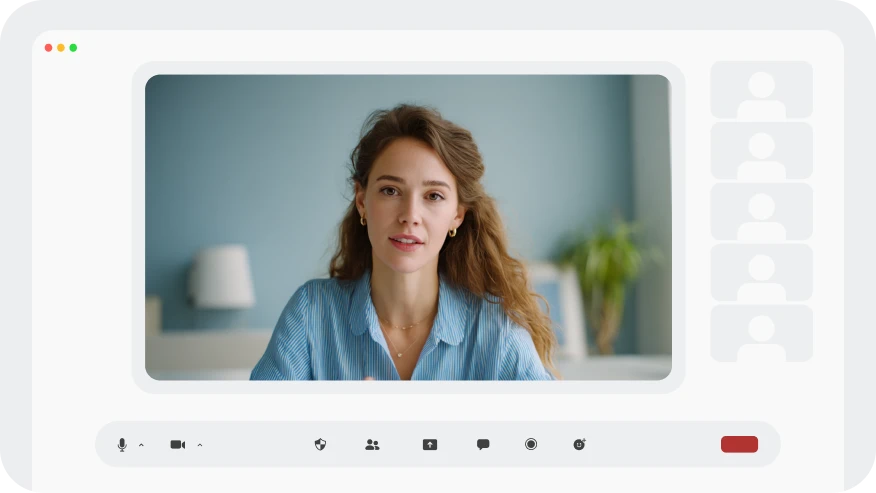Start recording the meeting
The image size is (876, 493).
[531, 444]
